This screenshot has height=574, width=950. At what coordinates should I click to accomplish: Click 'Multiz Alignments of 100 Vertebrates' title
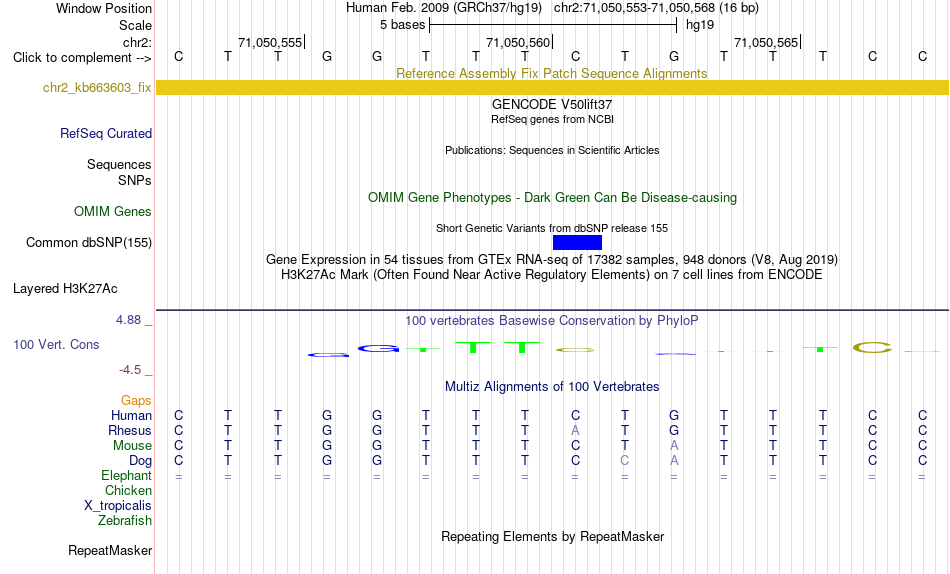tap(552, 386)
